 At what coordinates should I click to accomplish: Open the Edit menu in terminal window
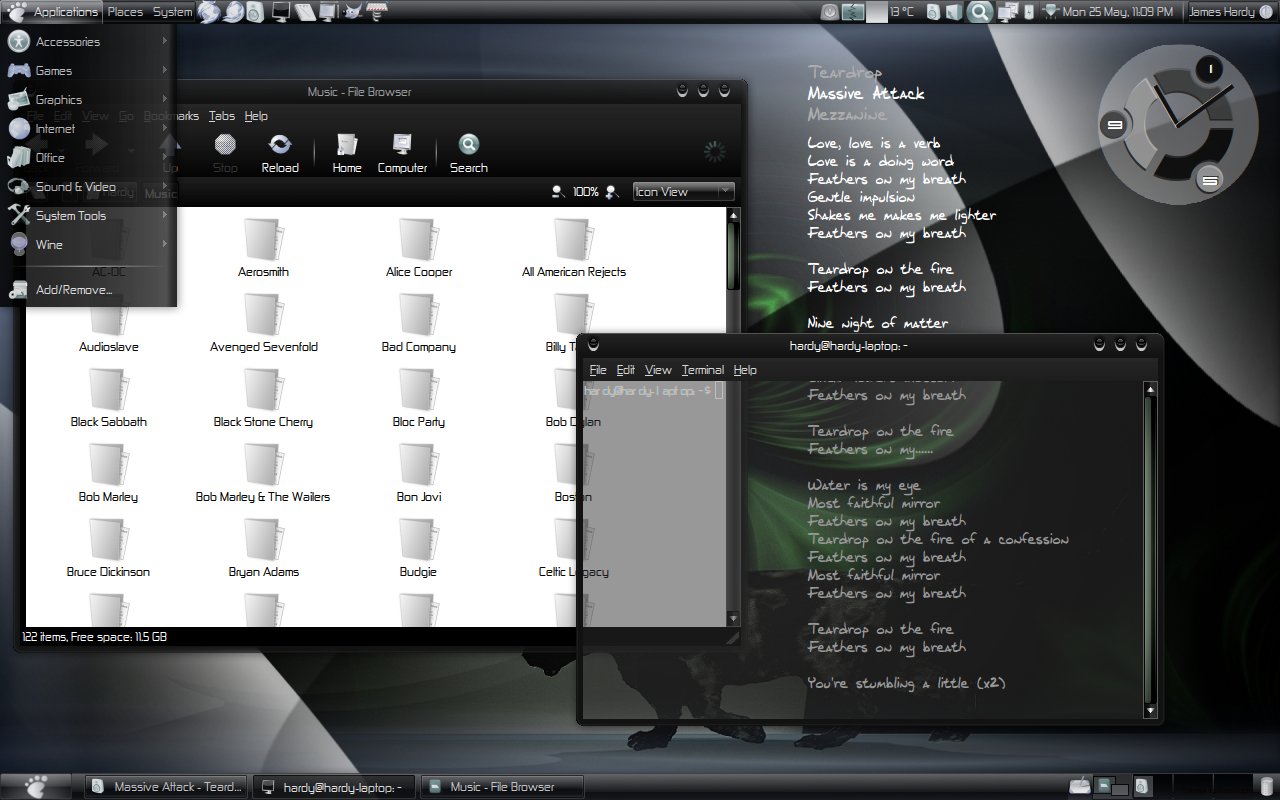[626, 370]
